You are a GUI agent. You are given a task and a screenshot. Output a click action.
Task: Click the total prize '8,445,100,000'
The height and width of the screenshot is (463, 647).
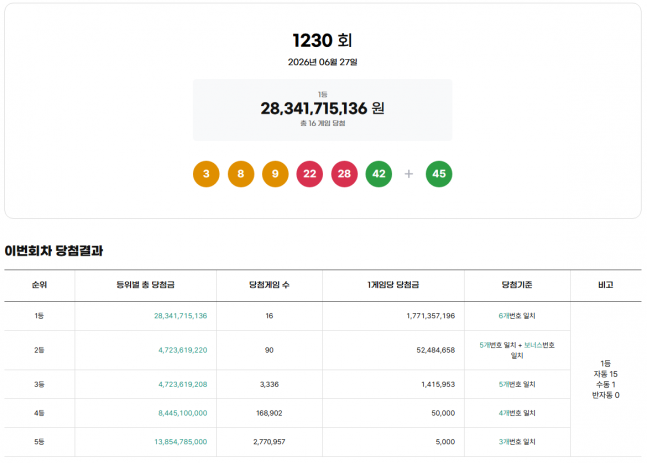183,413
